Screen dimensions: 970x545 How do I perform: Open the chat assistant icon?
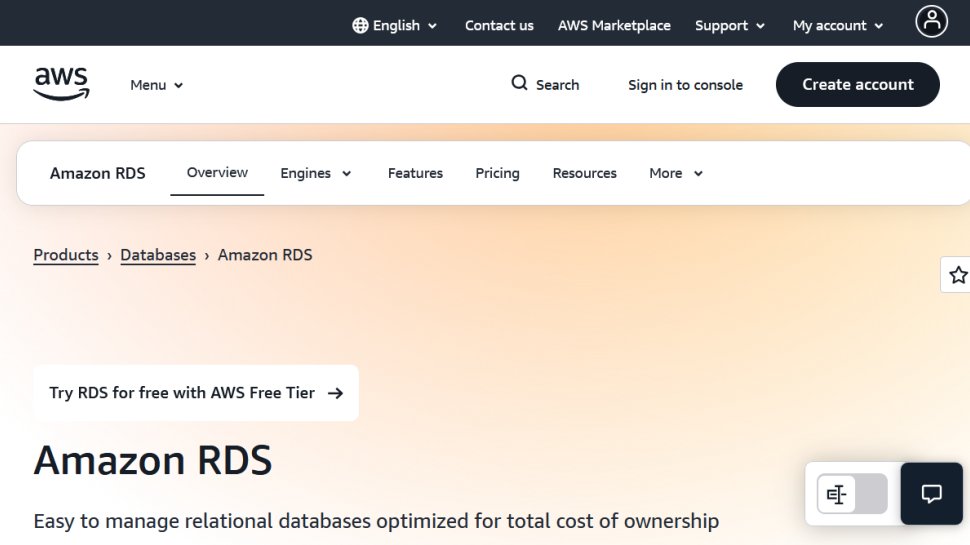point(931,494)
